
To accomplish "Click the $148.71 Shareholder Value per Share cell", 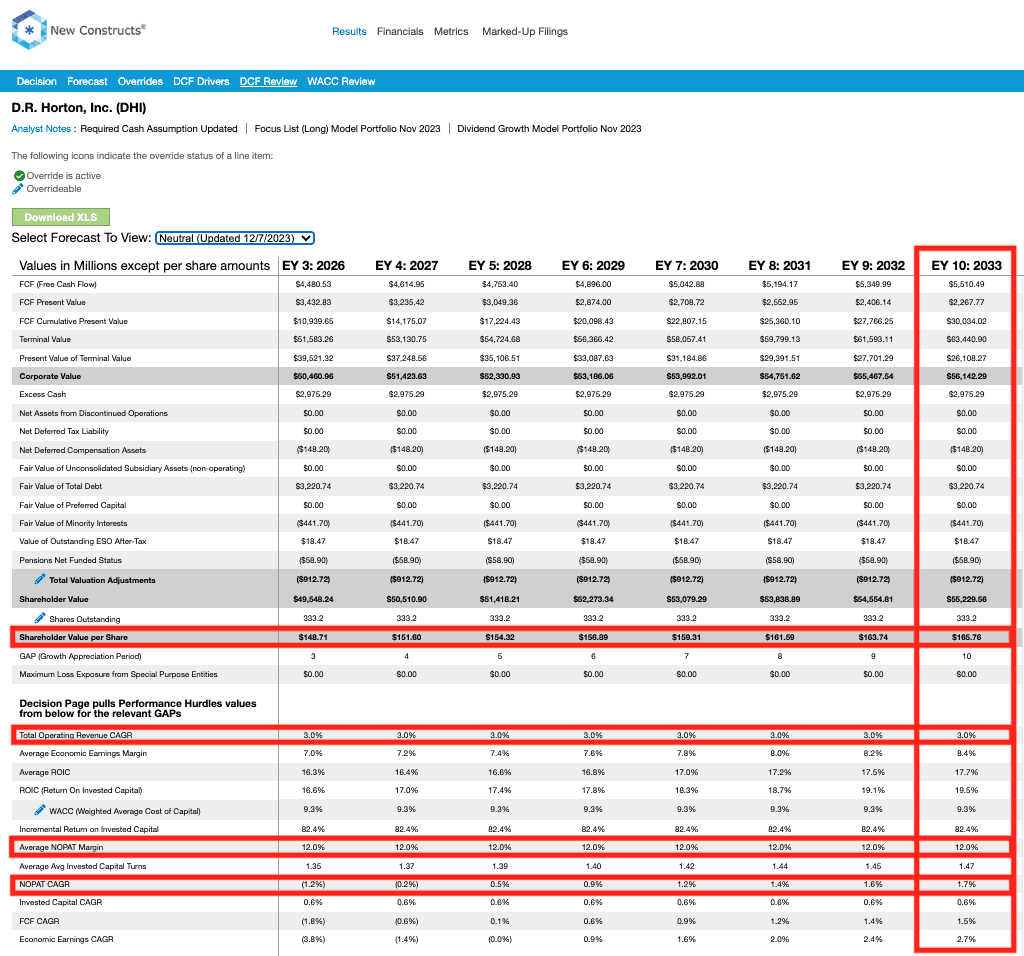I will (313, 637).
